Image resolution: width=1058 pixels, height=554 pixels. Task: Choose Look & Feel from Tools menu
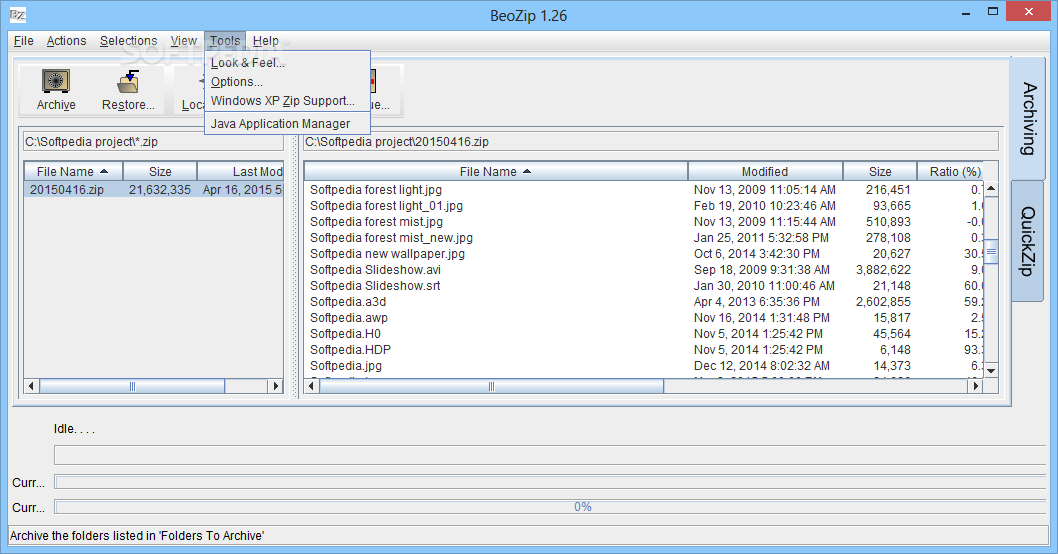[287, 63]
